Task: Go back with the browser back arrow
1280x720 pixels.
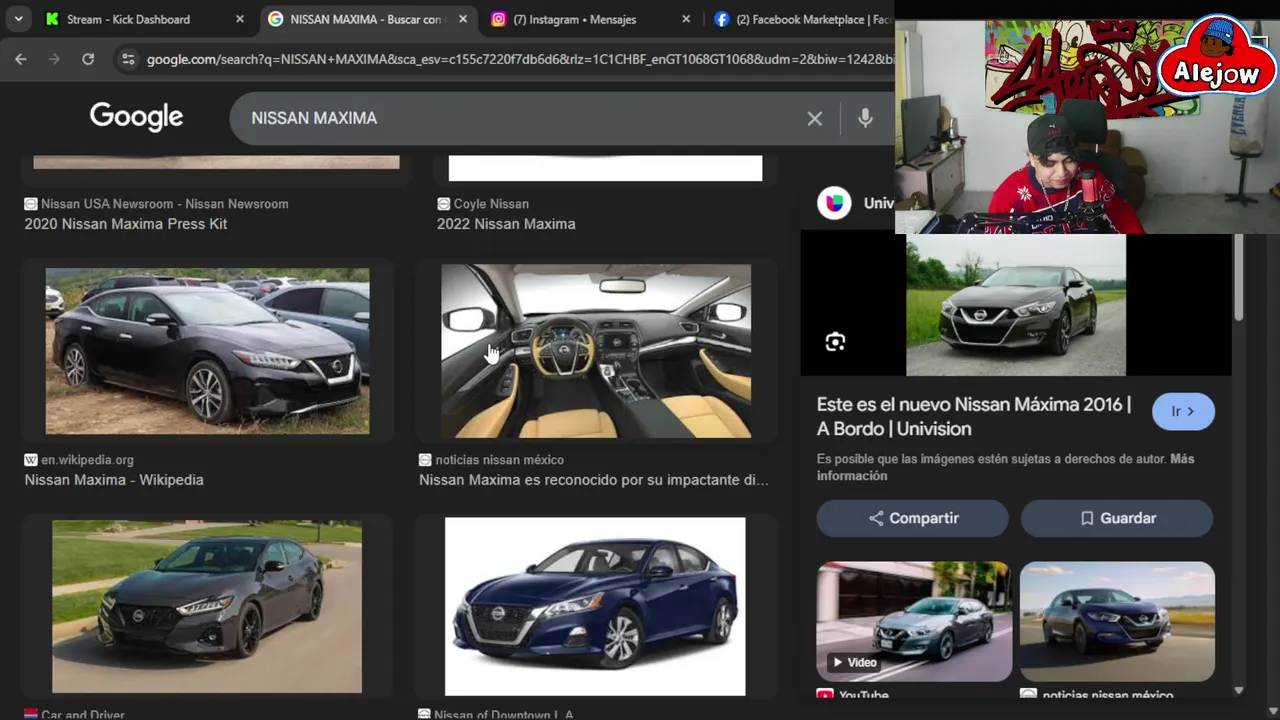Action: [21, 59]
